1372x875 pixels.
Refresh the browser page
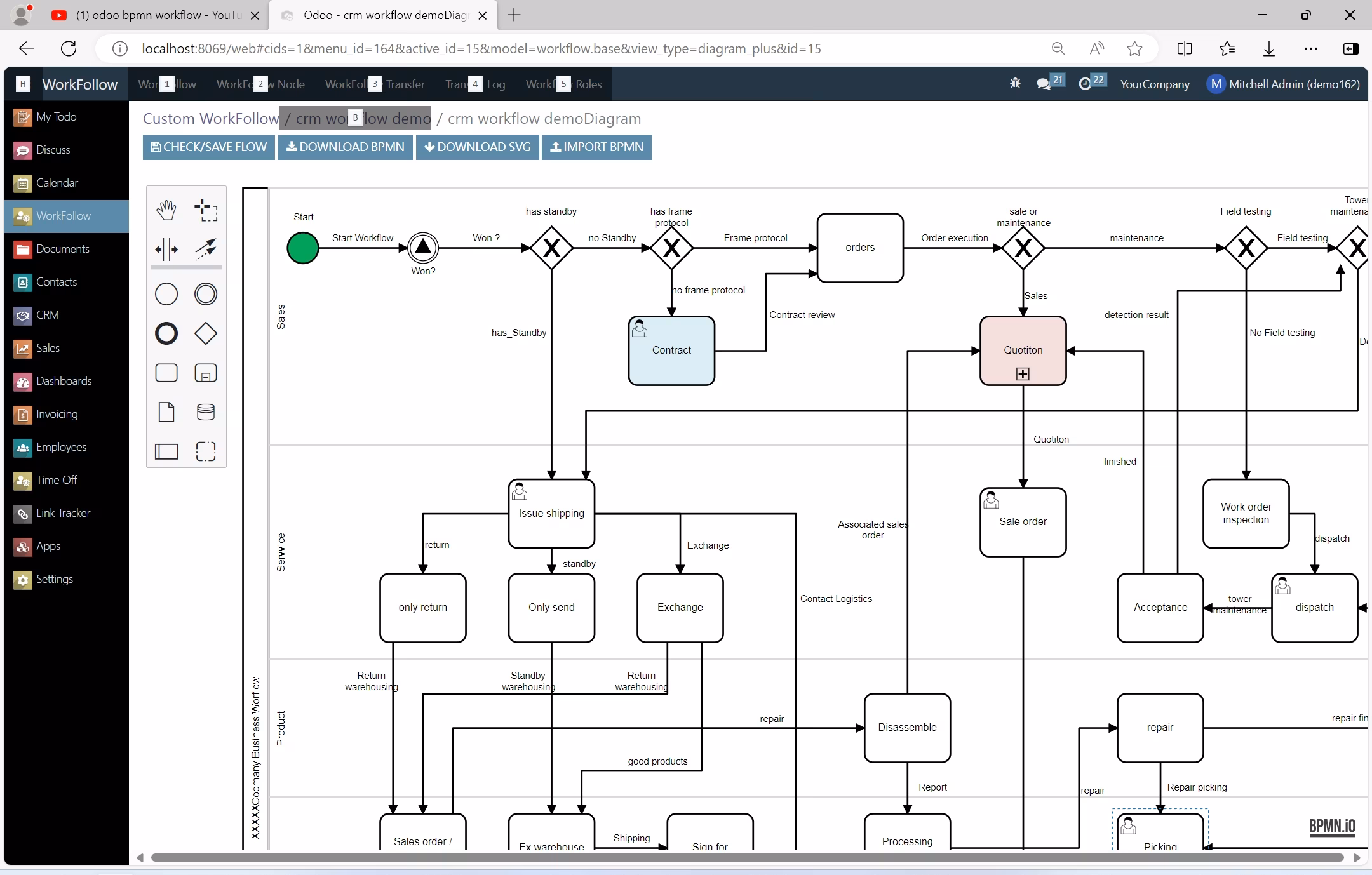point(69,48)
